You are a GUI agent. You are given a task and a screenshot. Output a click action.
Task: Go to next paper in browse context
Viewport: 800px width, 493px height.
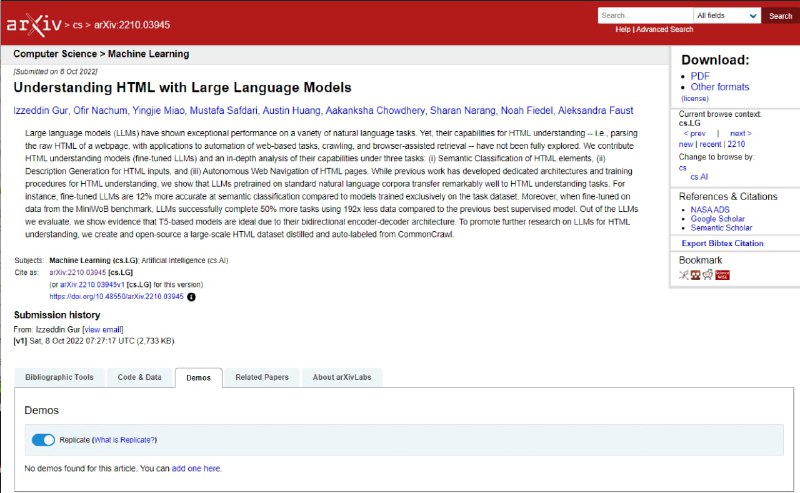coord(740,133)
